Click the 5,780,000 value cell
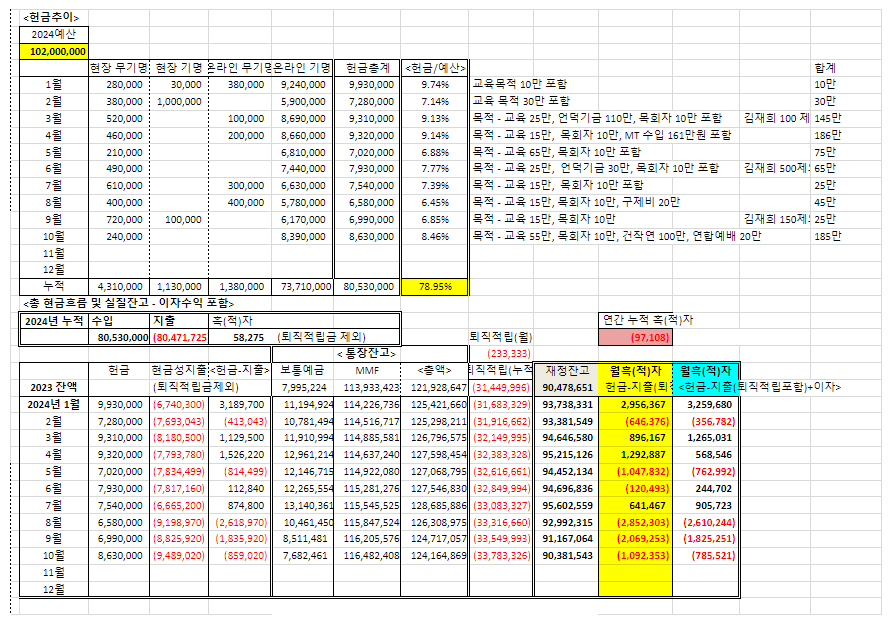 coord(303,203)
